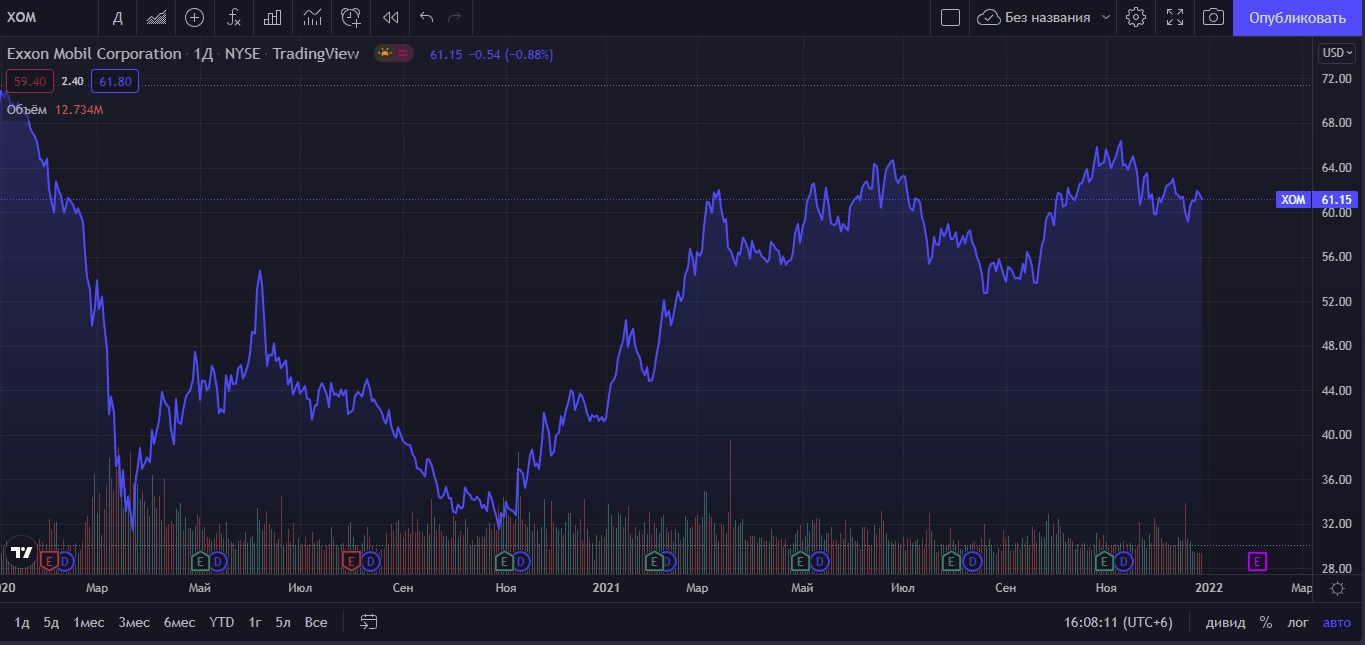
Task: Open chart settings gear in top toolbar
Action: click(x=1135, y=17)
